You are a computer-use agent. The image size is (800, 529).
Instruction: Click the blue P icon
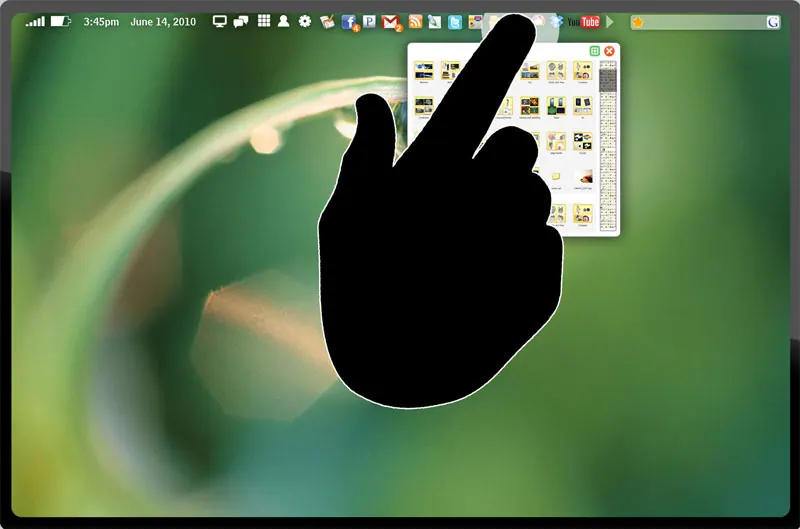(369, 21)
